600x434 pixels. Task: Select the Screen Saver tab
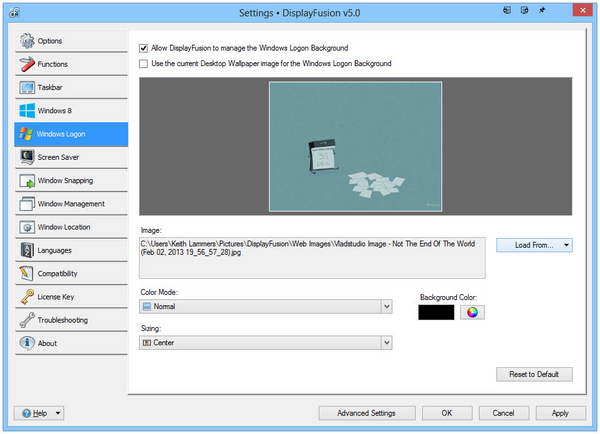coord(71,157)
